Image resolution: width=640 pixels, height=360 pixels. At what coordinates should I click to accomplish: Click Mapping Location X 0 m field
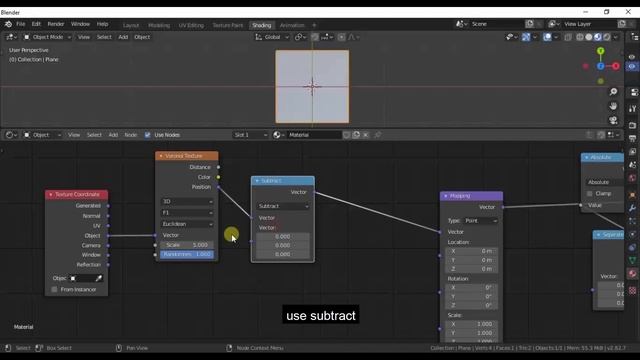coord(471,251)
